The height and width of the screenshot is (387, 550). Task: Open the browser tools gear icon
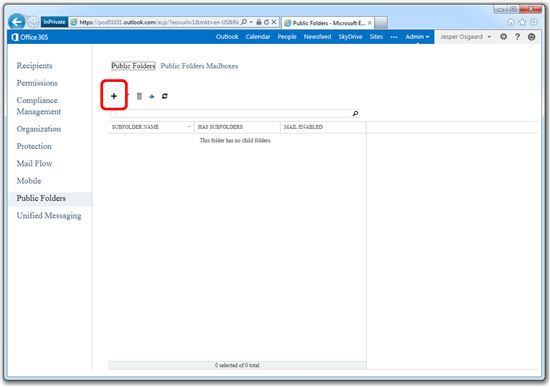pyautogui.click(x=534, y=22)
